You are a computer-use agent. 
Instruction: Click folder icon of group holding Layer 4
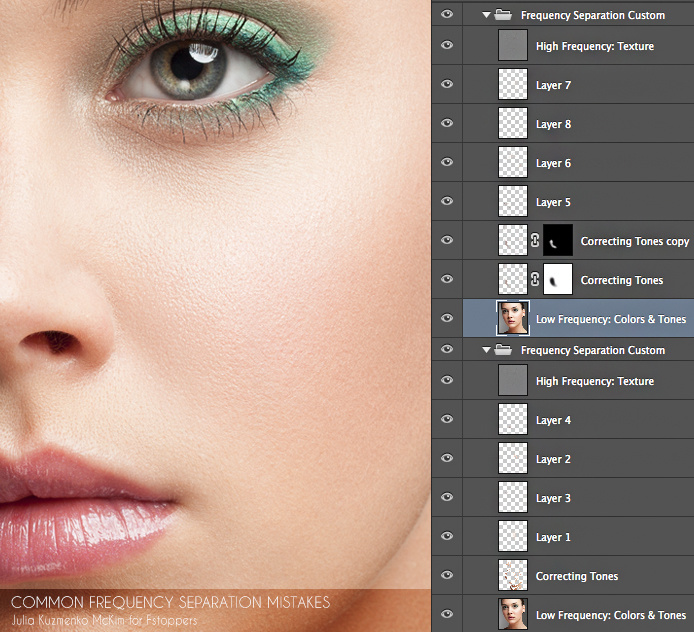coord(503,350)
